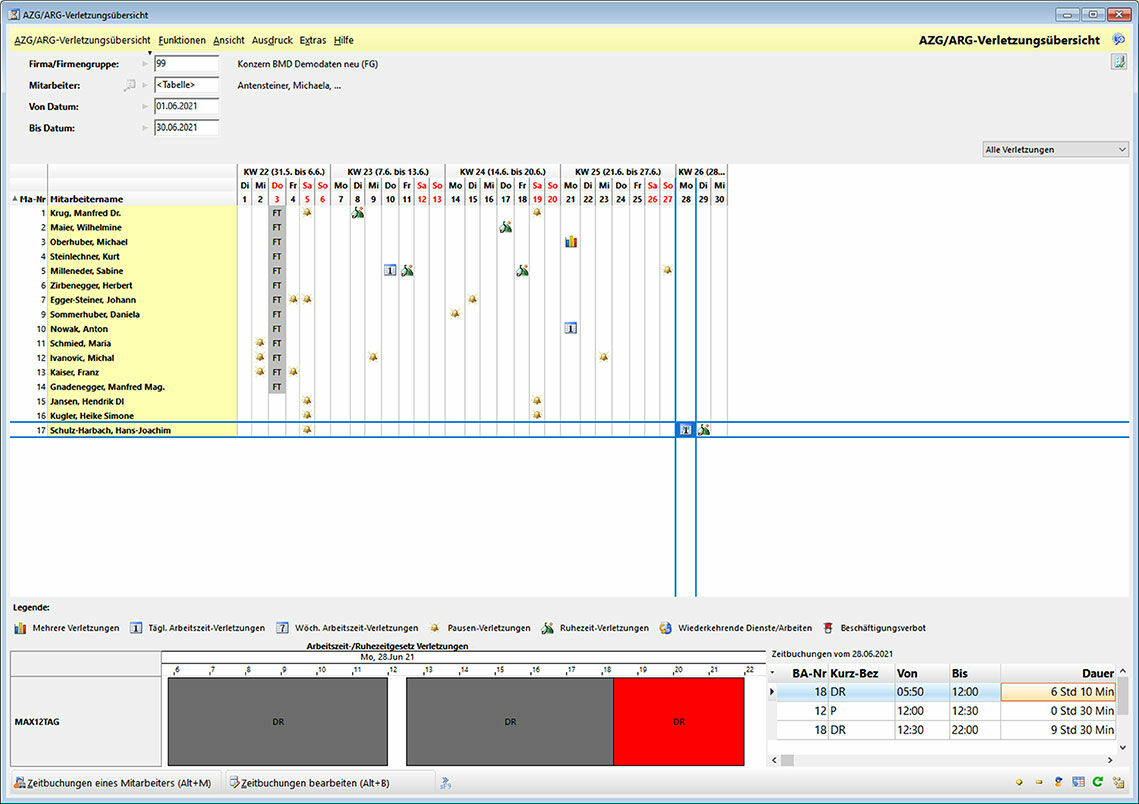Click the red DR block in the timeline
Image resolution: width=1139 pixels, height=804 pixels.
click(x=678, y=721)
